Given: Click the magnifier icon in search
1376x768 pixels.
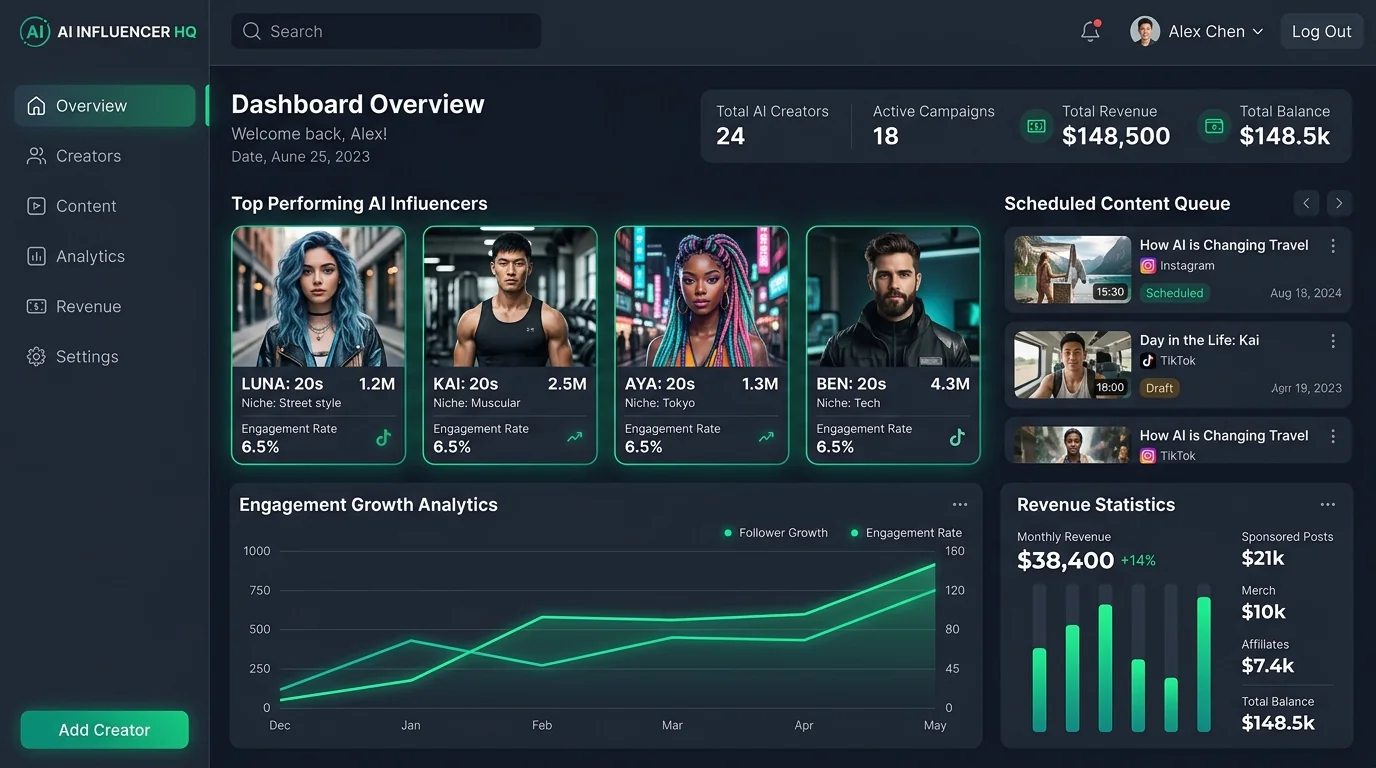Looking at the screenshot, I should click(x=252, y=31).
